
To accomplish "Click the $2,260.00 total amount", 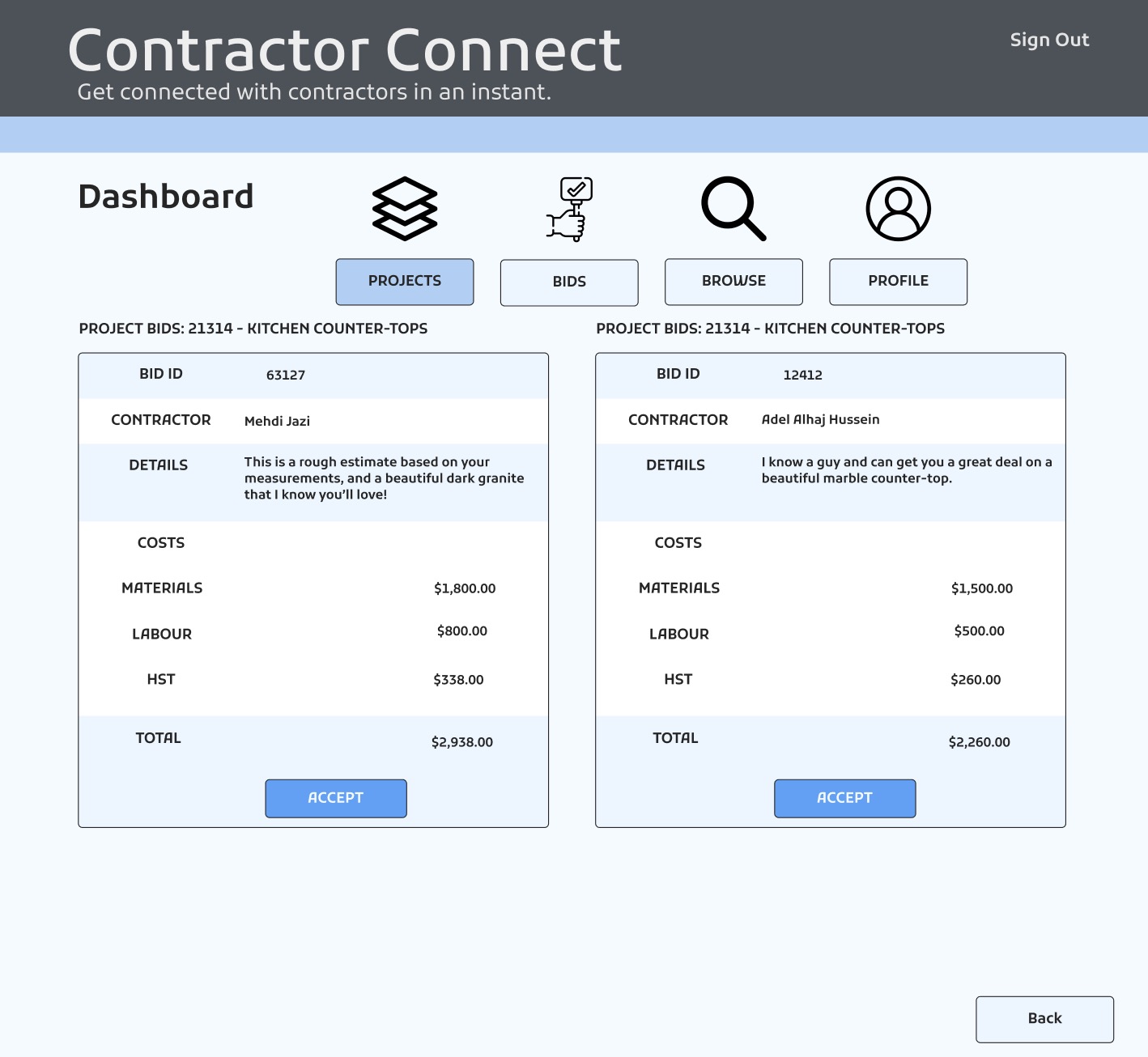I will coord(979,742).
